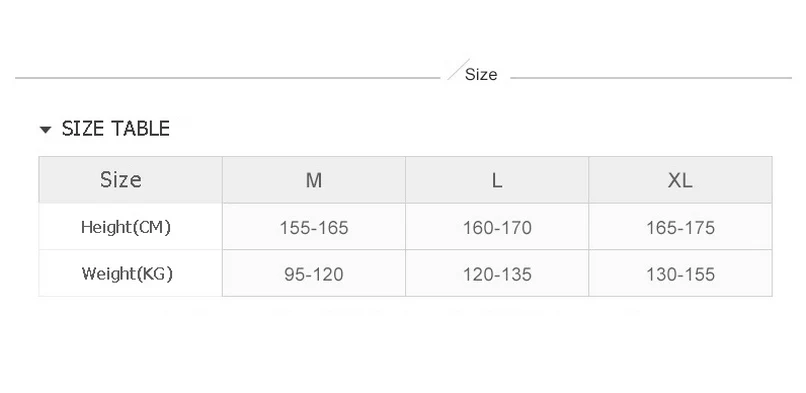Click the Size column header cell
Screen dimensions: 806x393
[131, 180]
